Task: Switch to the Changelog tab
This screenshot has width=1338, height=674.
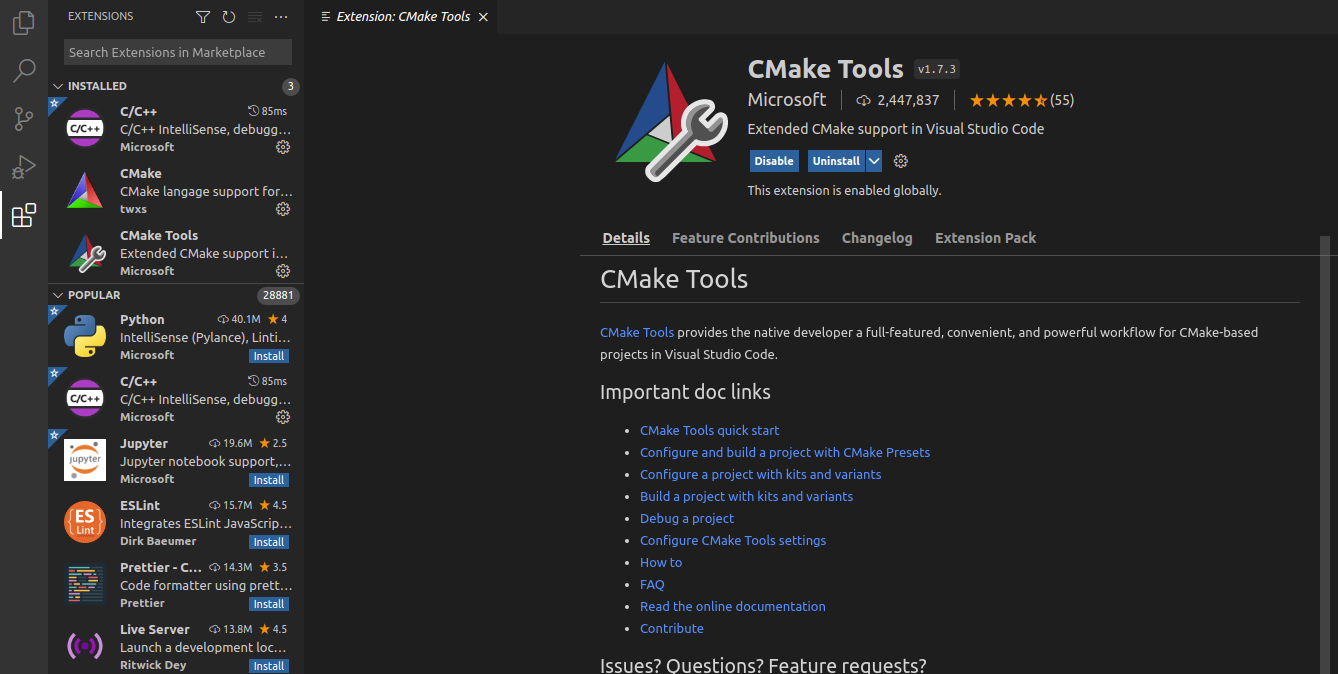Action: tap(877, 238)
